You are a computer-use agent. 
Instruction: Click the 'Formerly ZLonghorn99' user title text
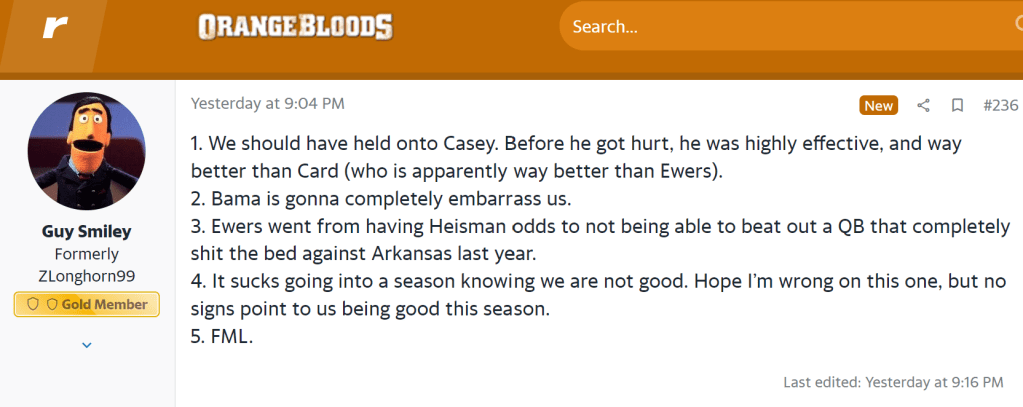click(86, 265)
